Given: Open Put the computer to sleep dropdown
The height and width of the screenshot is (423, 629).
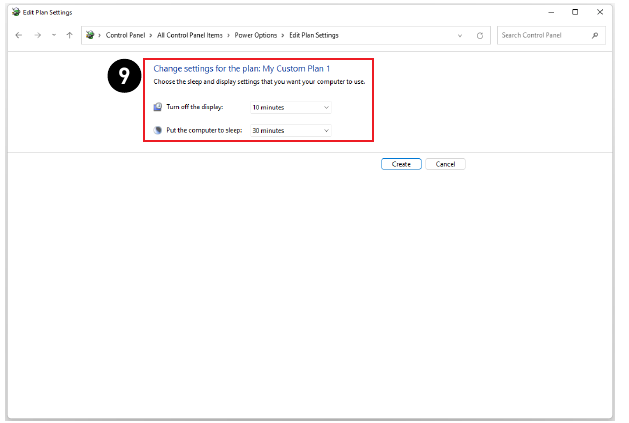Looking at the screenshot, I should coord(291,131).
